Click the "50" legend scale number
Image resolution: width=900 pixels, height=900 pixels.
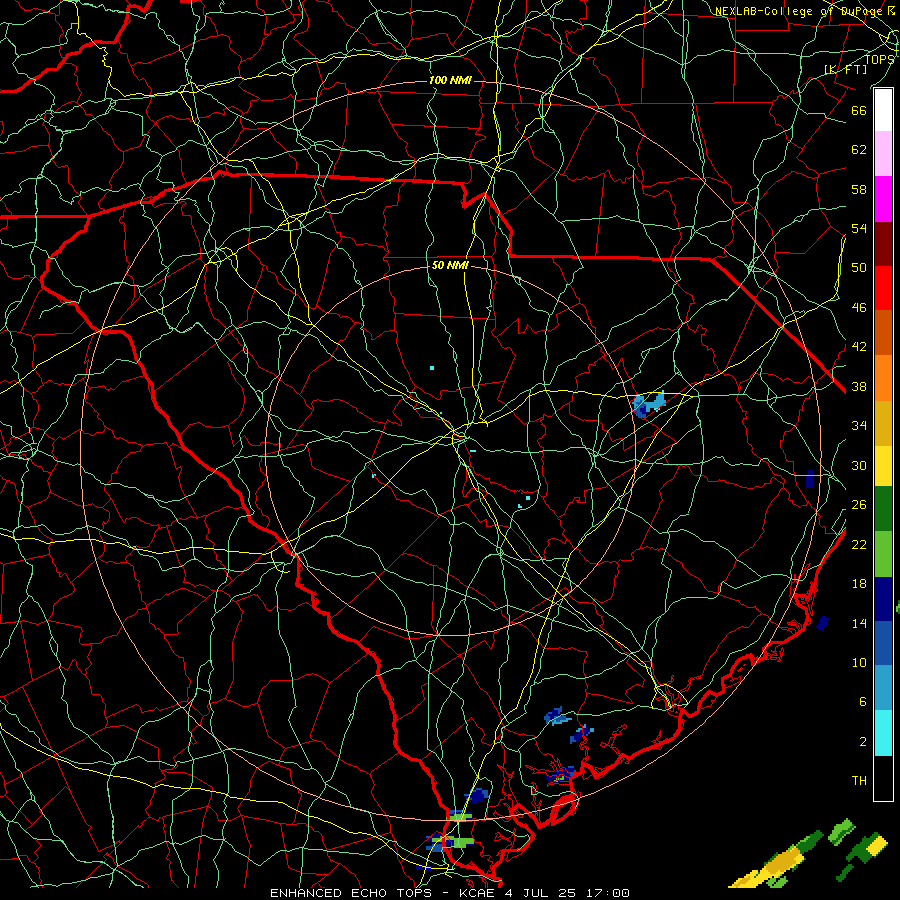[859, 268]
